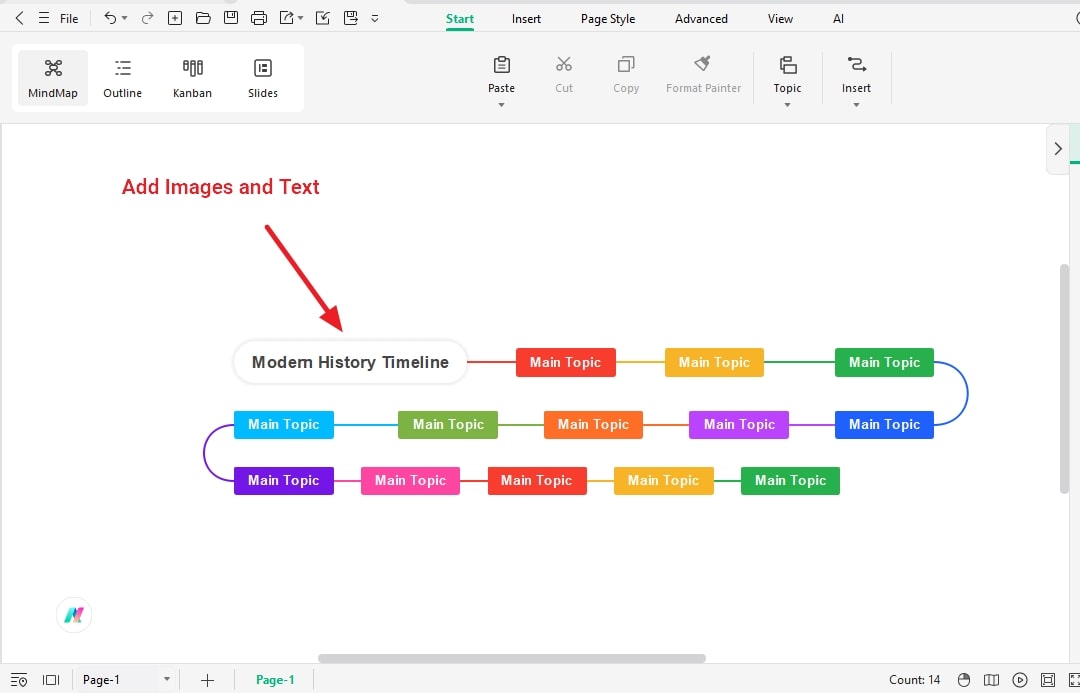
Task: Open the map navigator icon
Action: (991, 680)
